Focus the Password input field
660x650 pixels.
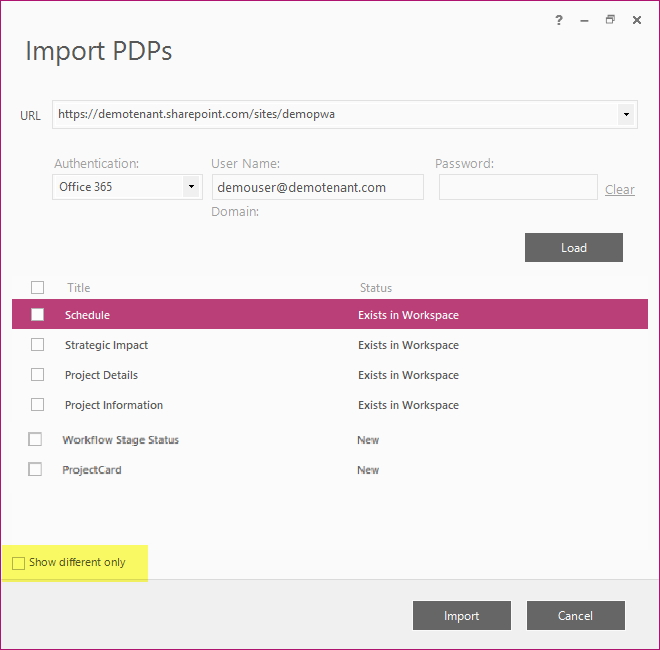(x=518, y=187)
